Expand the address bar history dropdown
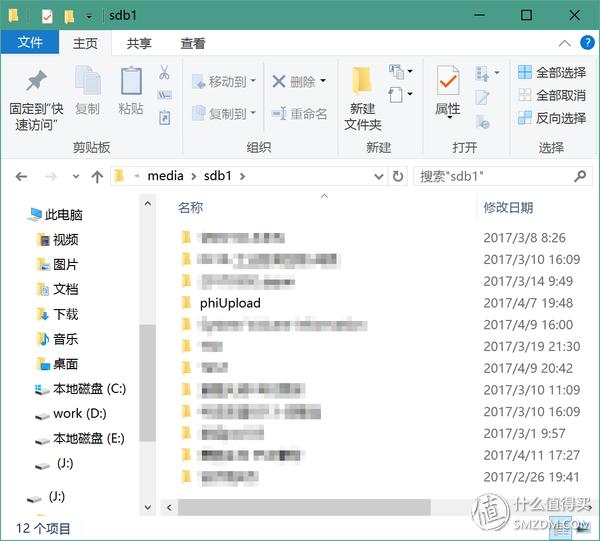Screen dimensions: 600x541 tap(378, 176)
